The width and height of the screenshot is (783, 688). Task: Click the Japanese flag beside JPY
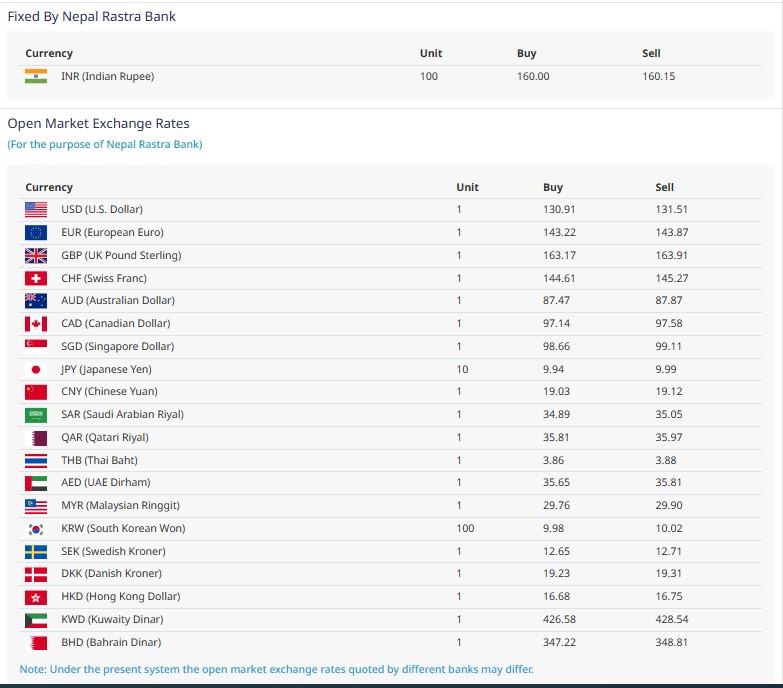click(36, 369)
